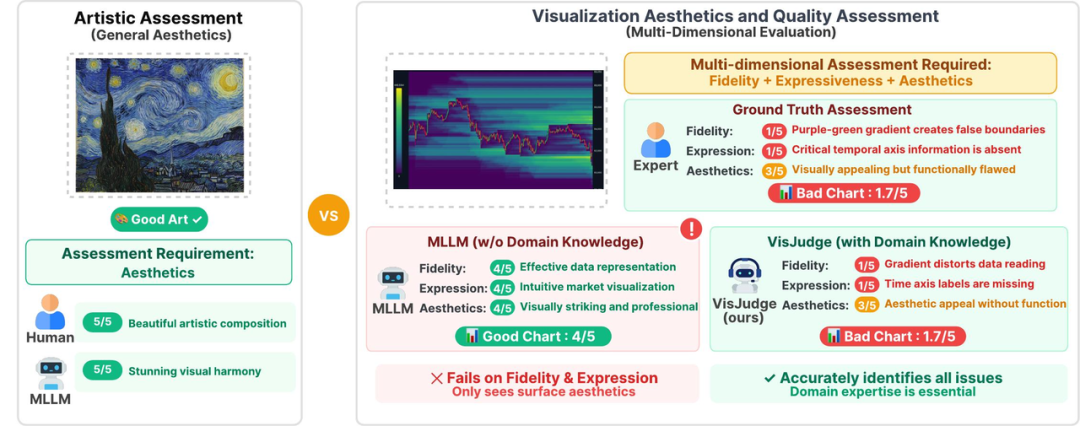Click the Good Chart : 4/5 badge

533,336
